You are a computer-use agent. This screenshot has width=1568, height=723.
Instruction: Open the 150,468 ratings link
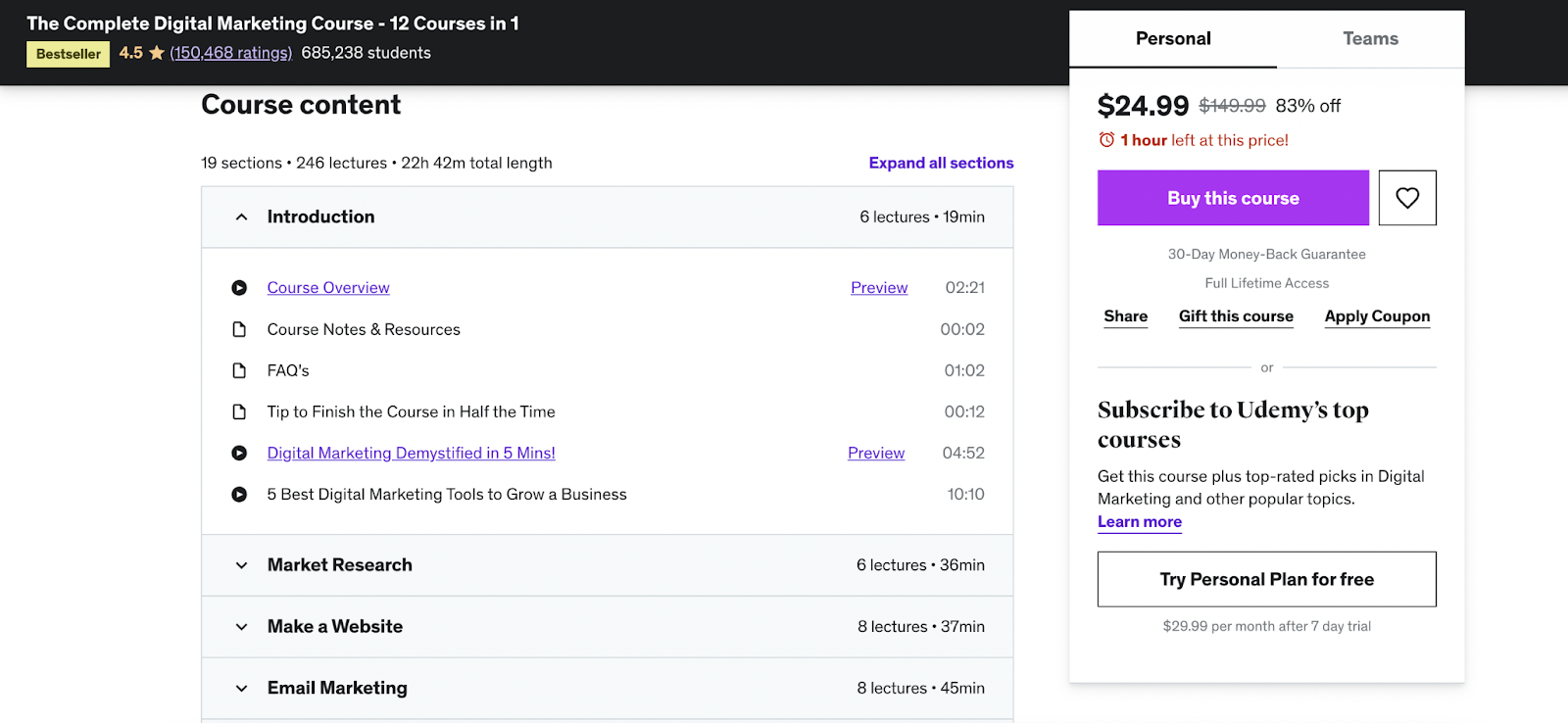[231, 53]
